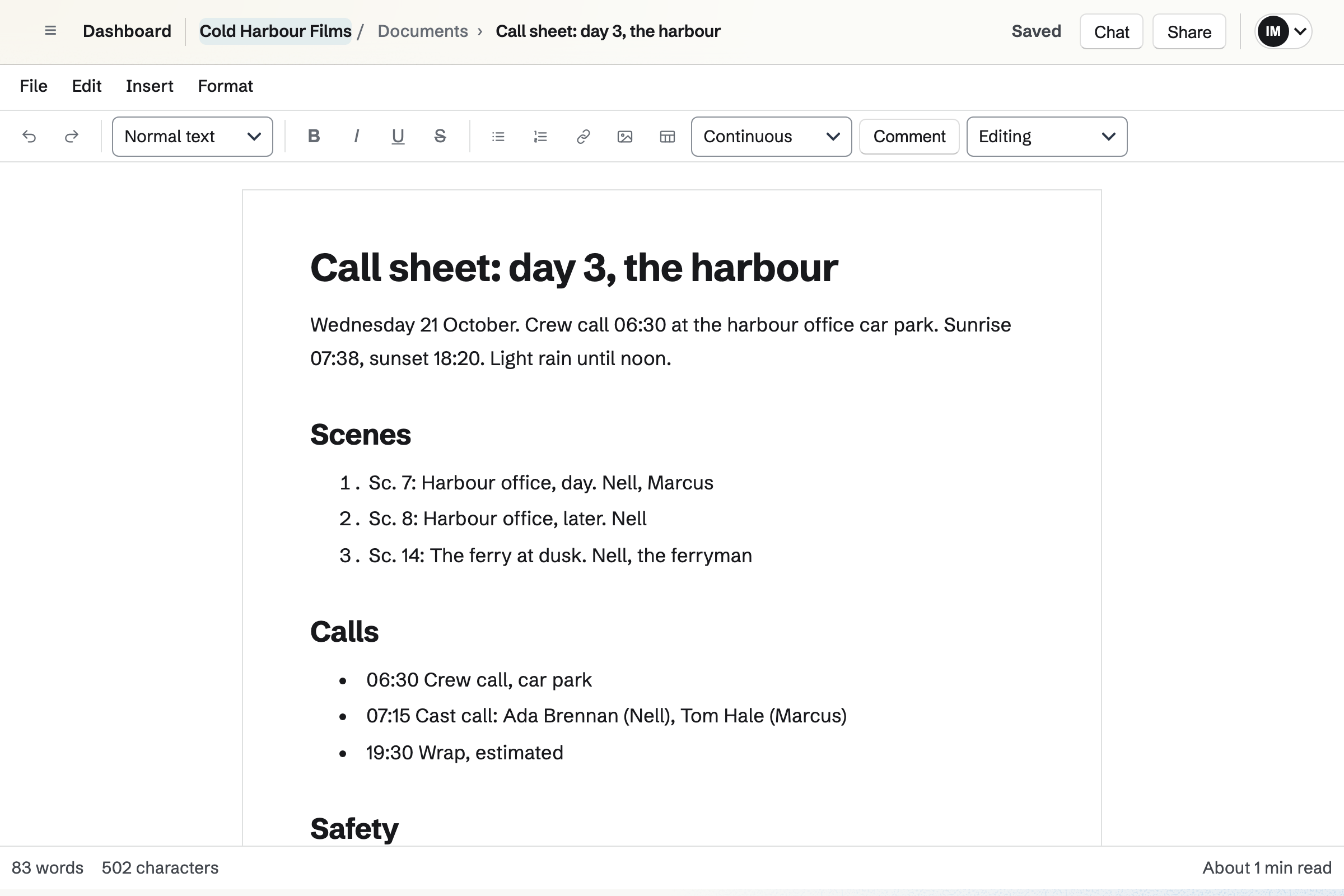Open the IM user avatar
Screen dimensions: 1344x896
point(1273,31)
